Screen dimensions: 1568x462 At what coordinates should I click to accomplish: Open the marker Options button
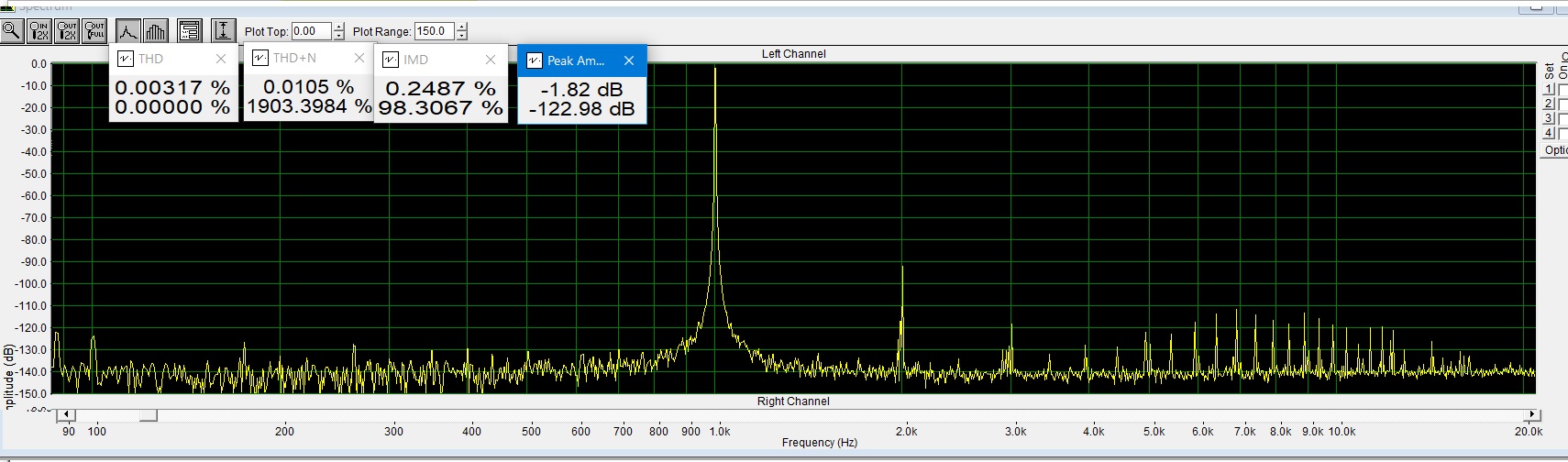[1555, 150]
